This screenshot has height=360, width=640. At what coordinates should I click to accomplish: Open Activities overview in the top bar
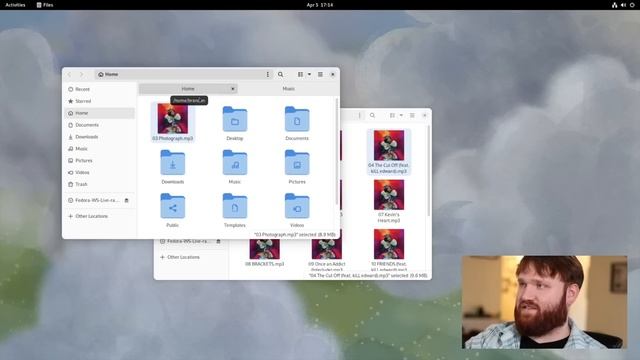15,5
